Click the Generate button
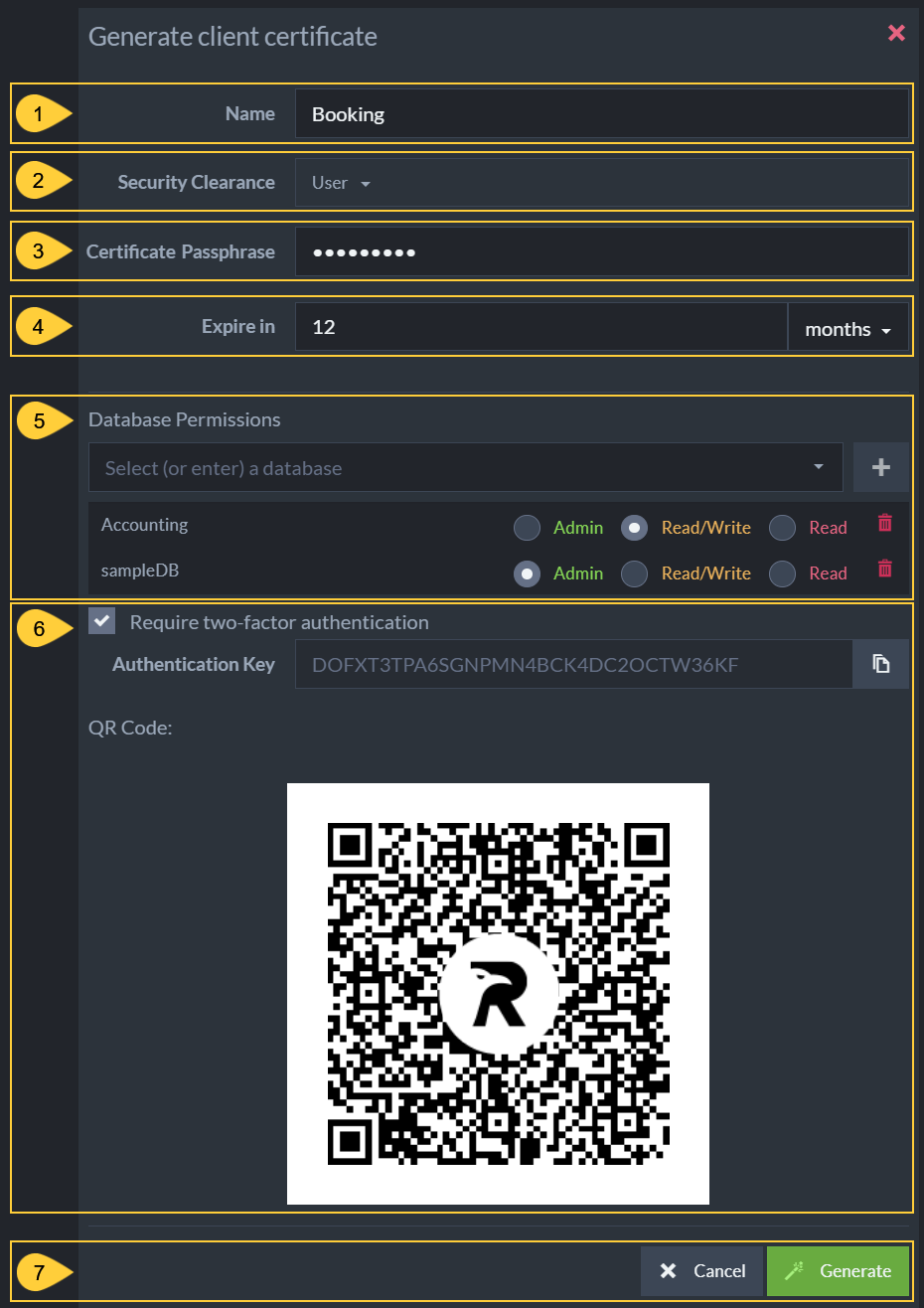Image resolution: width=924 pixels, height=1308 pixels. click(838, 1271)
